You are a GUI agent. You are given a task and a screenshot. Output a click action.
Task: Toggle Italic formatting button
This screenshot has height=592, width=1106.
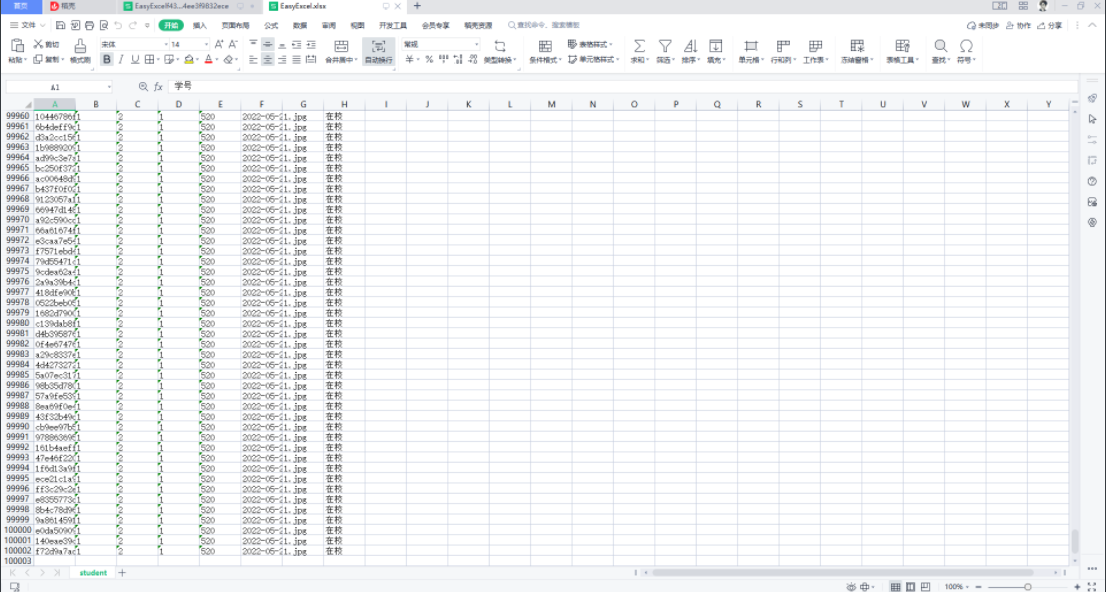point(121,60)
